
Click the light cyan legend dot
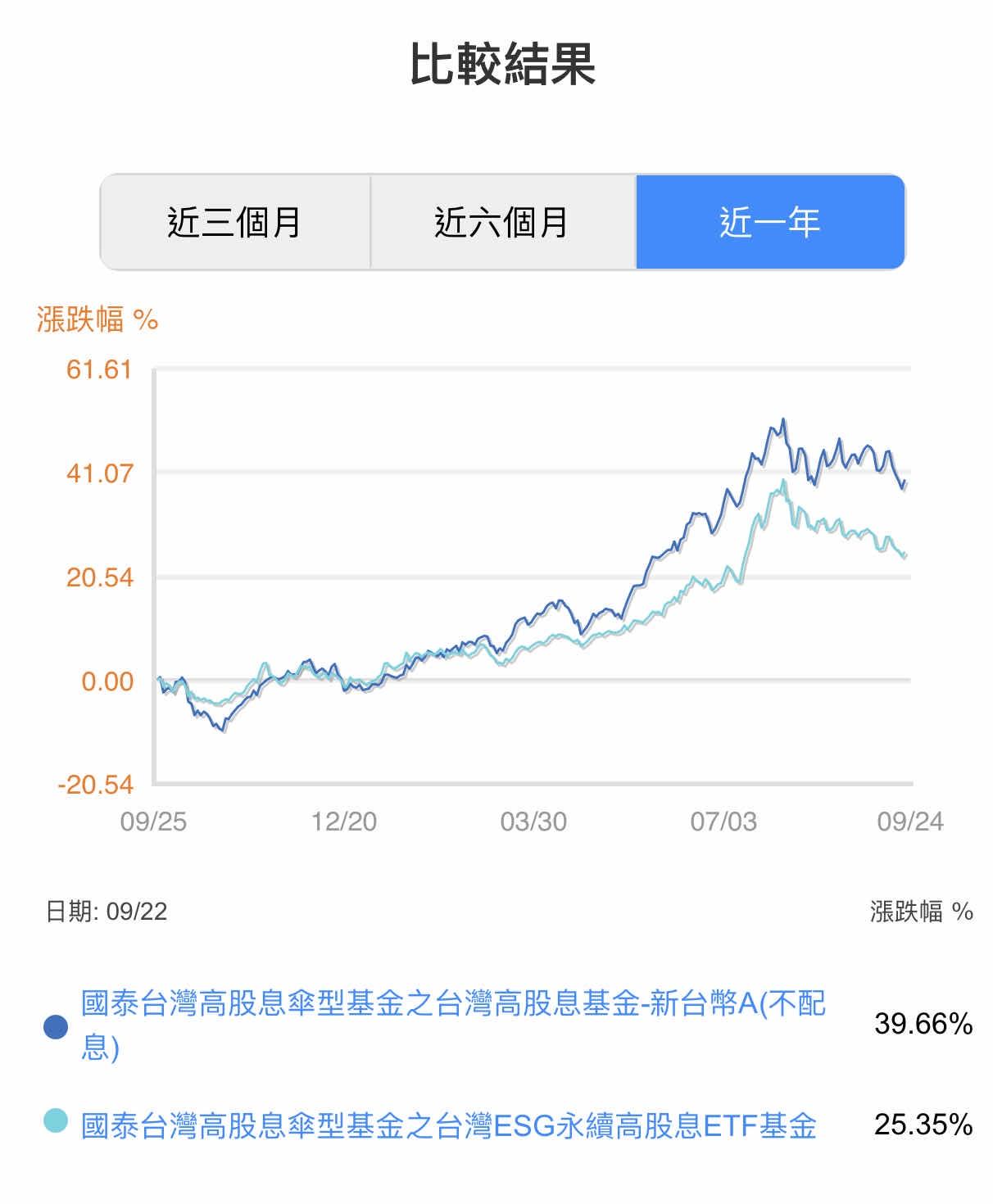[x=56, y=1120]
